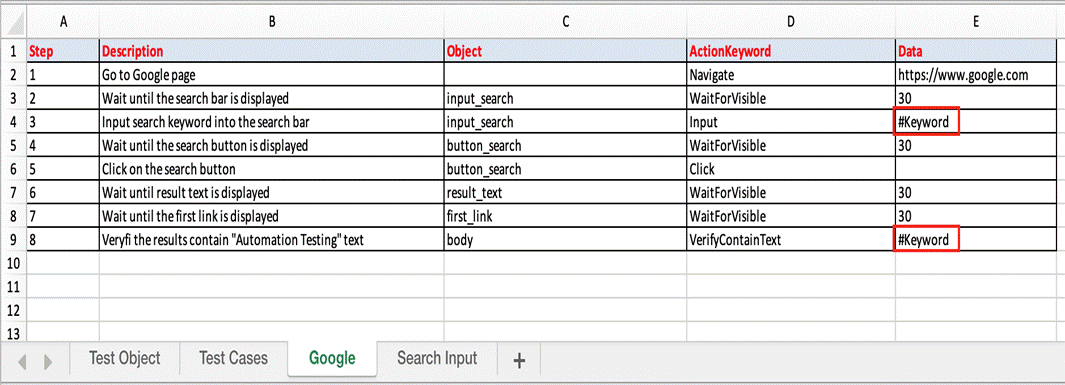
Task: Select column A header
Action: coord(63,22)
